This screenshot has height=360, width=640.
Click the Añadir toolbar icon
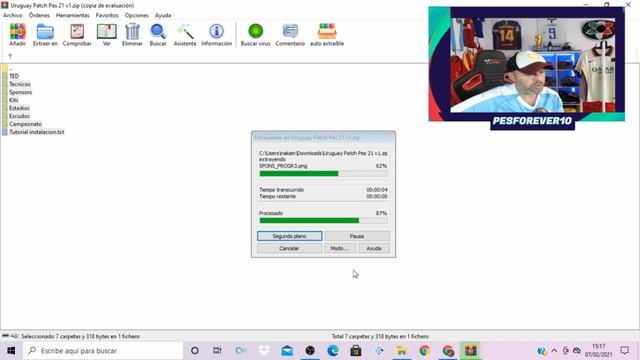[x=18, y=34]
